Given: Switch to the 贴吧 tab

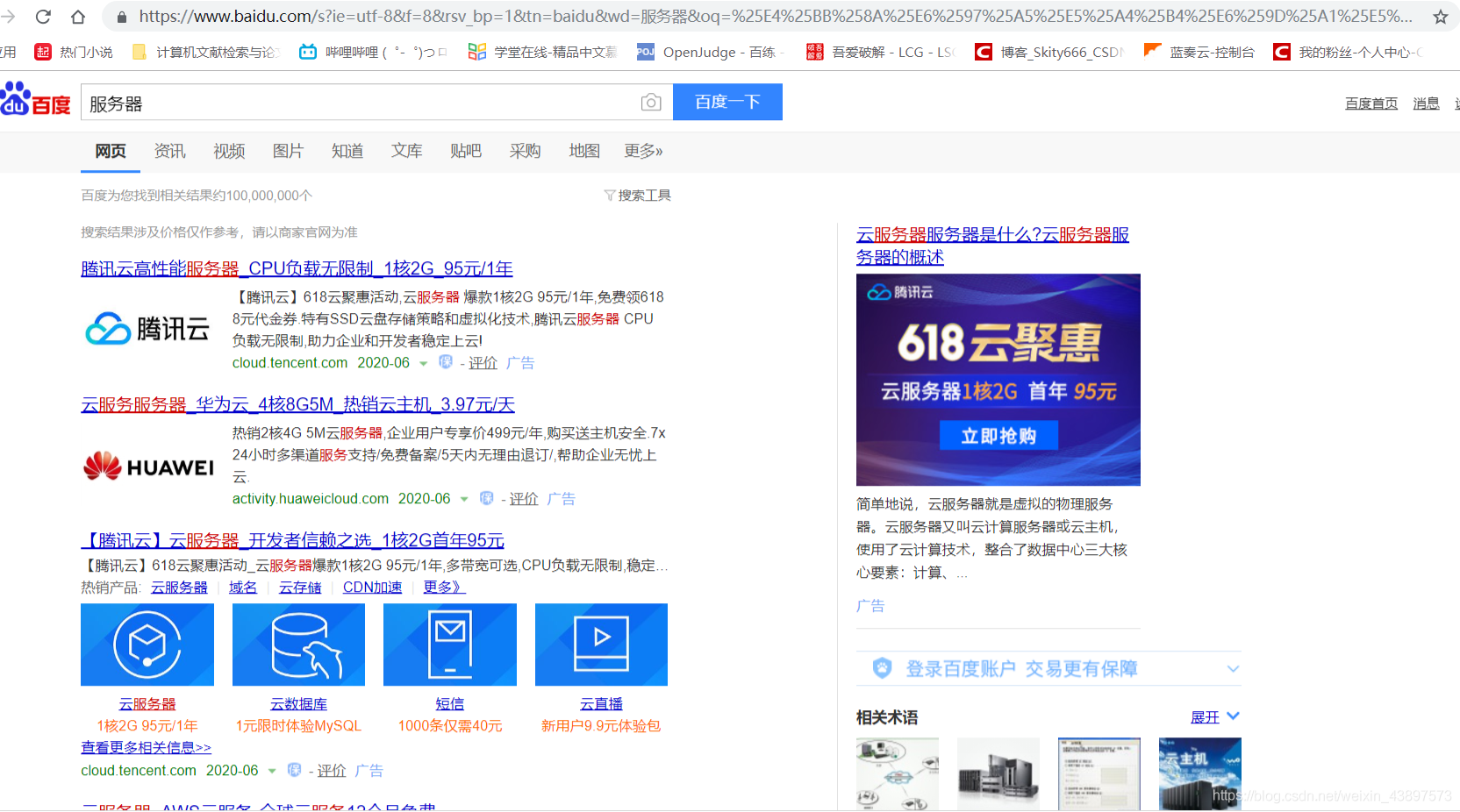Looking at the screenshot, I should pyautogui.click(x=466, y=151).
